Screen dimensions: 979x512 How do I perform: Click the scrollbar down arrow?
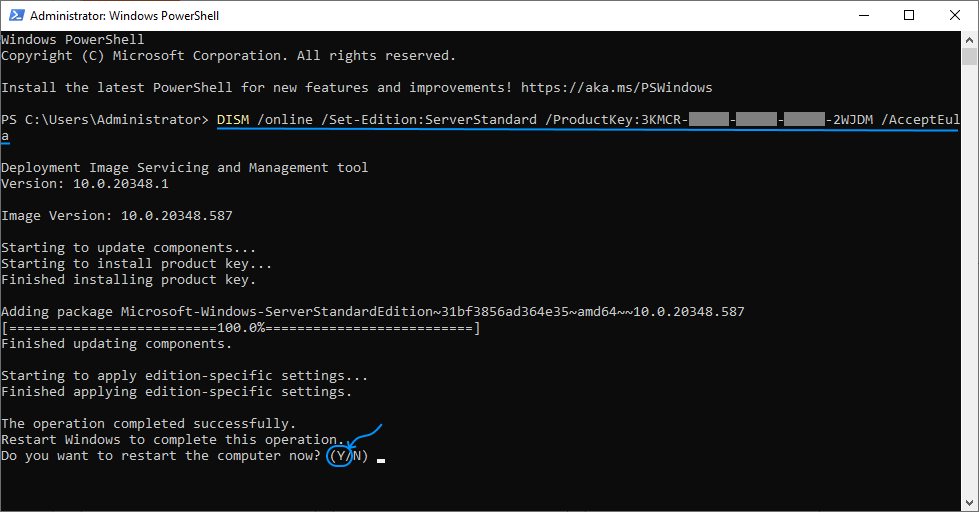tap(969, 503)
